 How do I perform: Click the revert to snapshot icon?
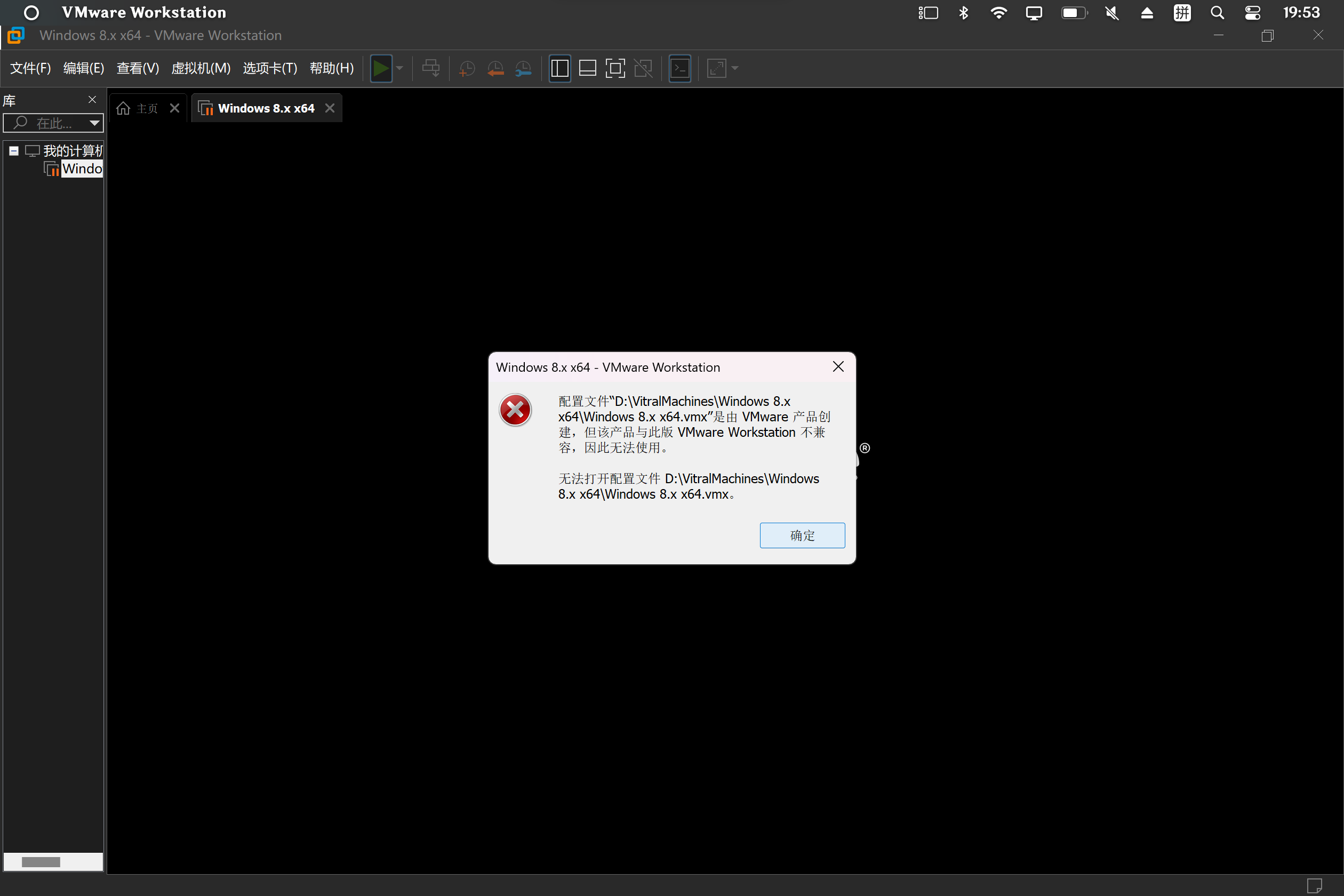coord(495,69)
